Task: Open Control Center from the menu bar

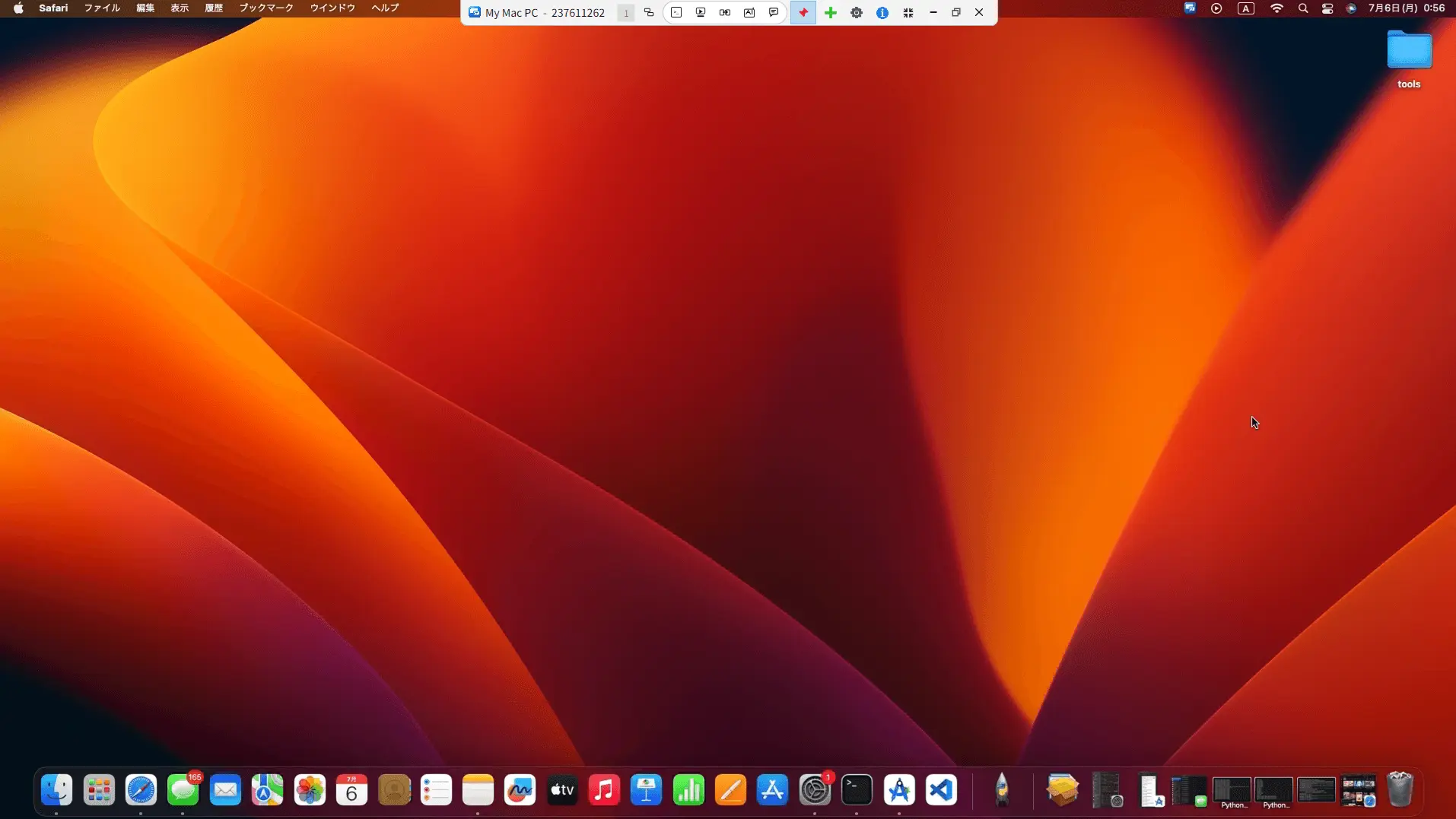Action: coord(1327,8)
